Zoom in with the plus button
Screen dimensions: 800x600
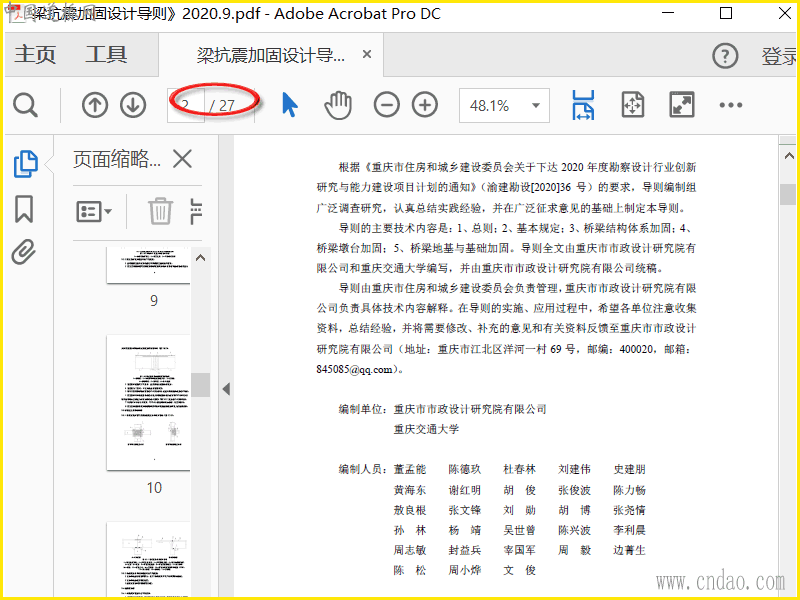click(x=425, y=105)
